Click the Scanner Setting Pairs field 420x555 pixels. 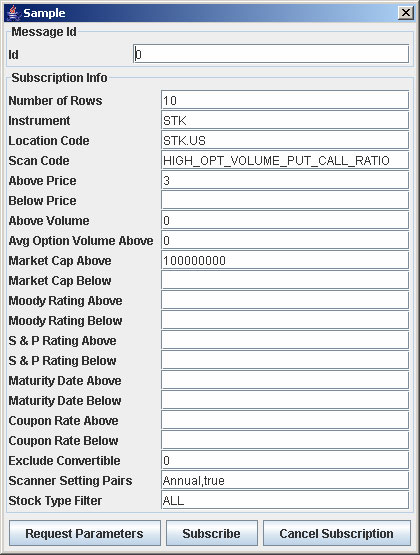tap(285, 480)
